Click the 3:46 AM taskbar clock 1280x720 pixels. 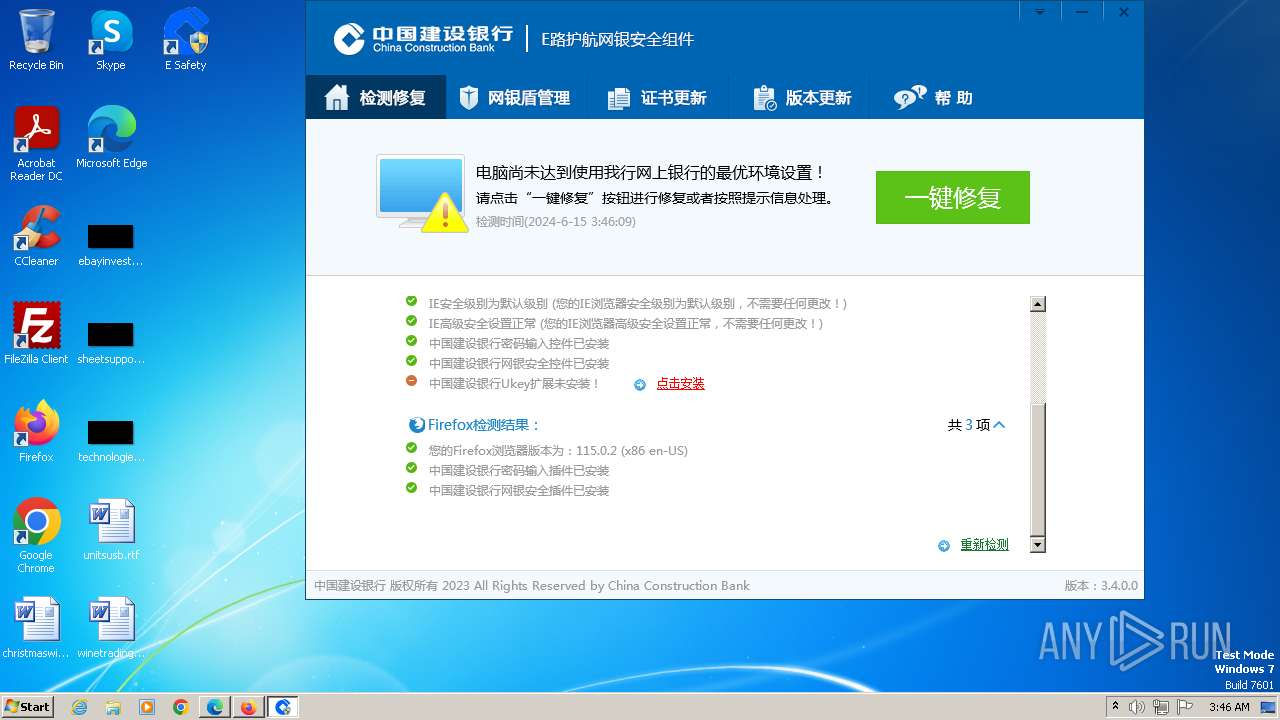pos(1229,707)
